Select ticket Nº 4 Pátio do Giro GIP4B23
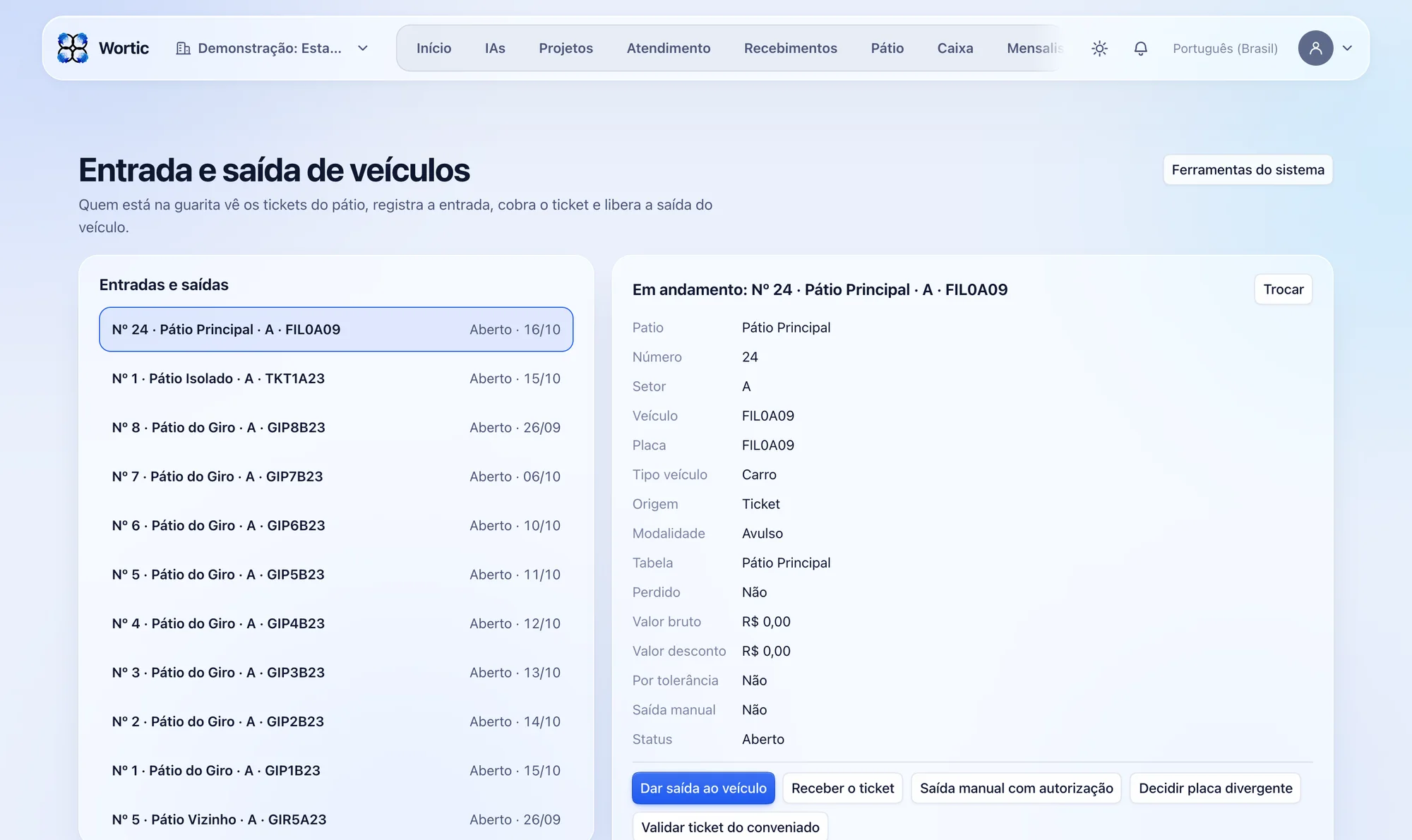This screenshot has height=840, width=1412. click(x=336, y=623)
